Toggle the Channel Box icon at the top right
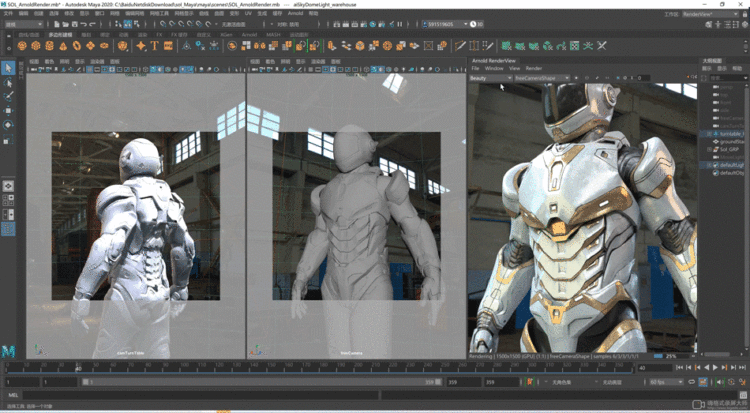The height and width of the screenshot is (413, 750). coord(746,24)
